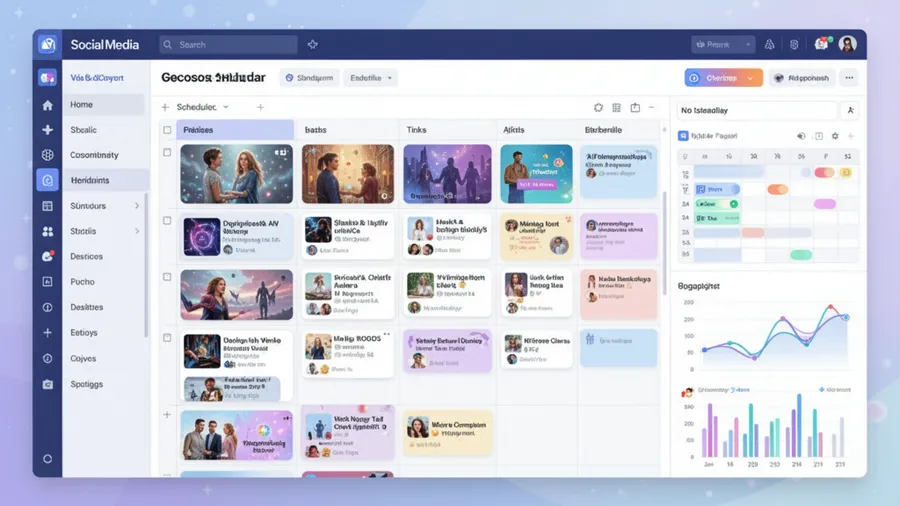Open the Praiices column tab
This screenshot has height=506, width=900.
pos(235,130)
